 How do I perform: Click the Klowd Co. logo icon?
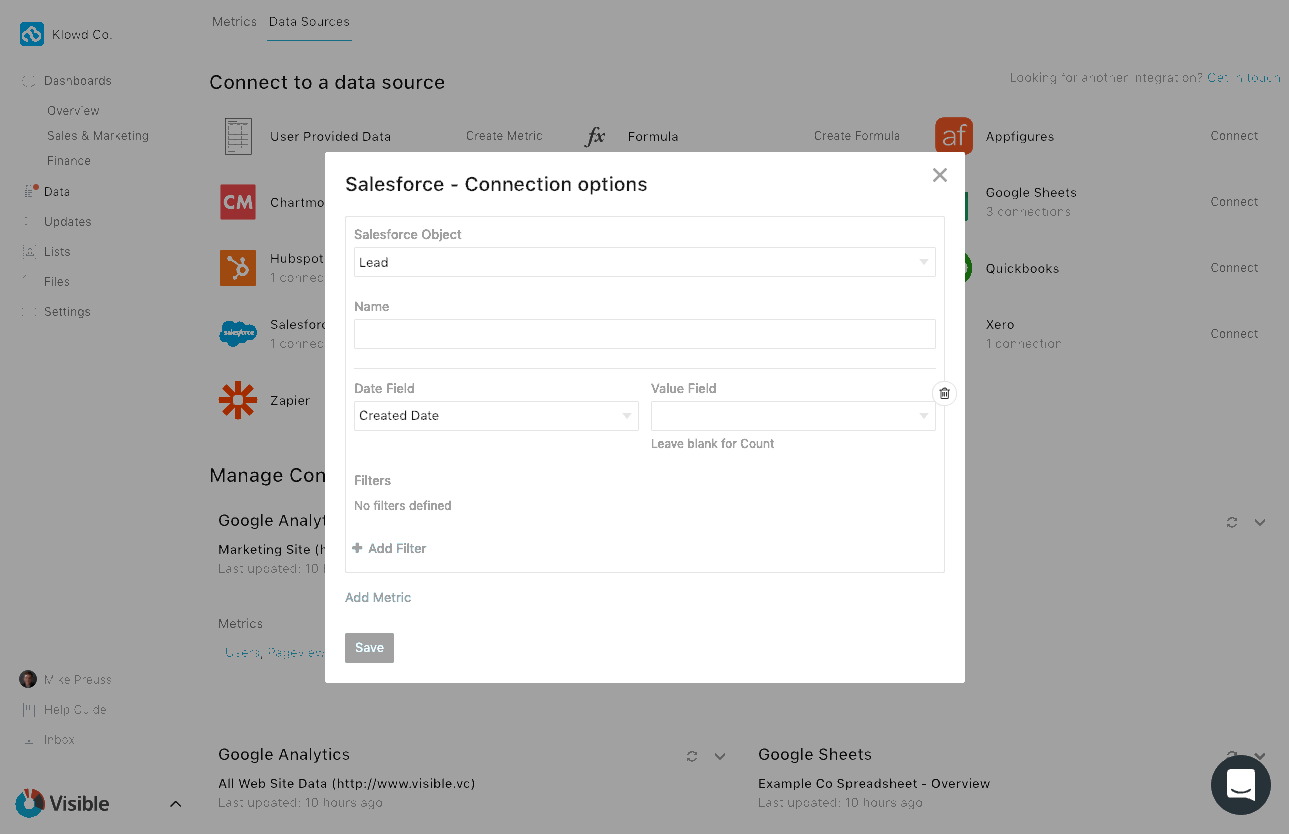coord(32,34)
